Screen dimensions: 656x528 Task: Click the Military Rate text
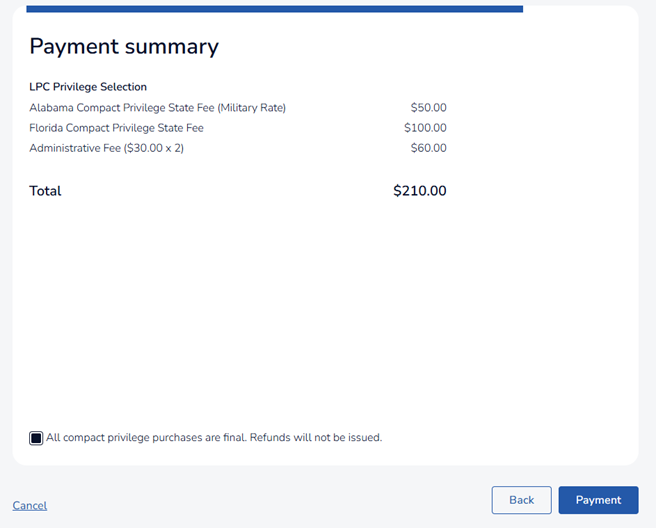tap(251, 108)
